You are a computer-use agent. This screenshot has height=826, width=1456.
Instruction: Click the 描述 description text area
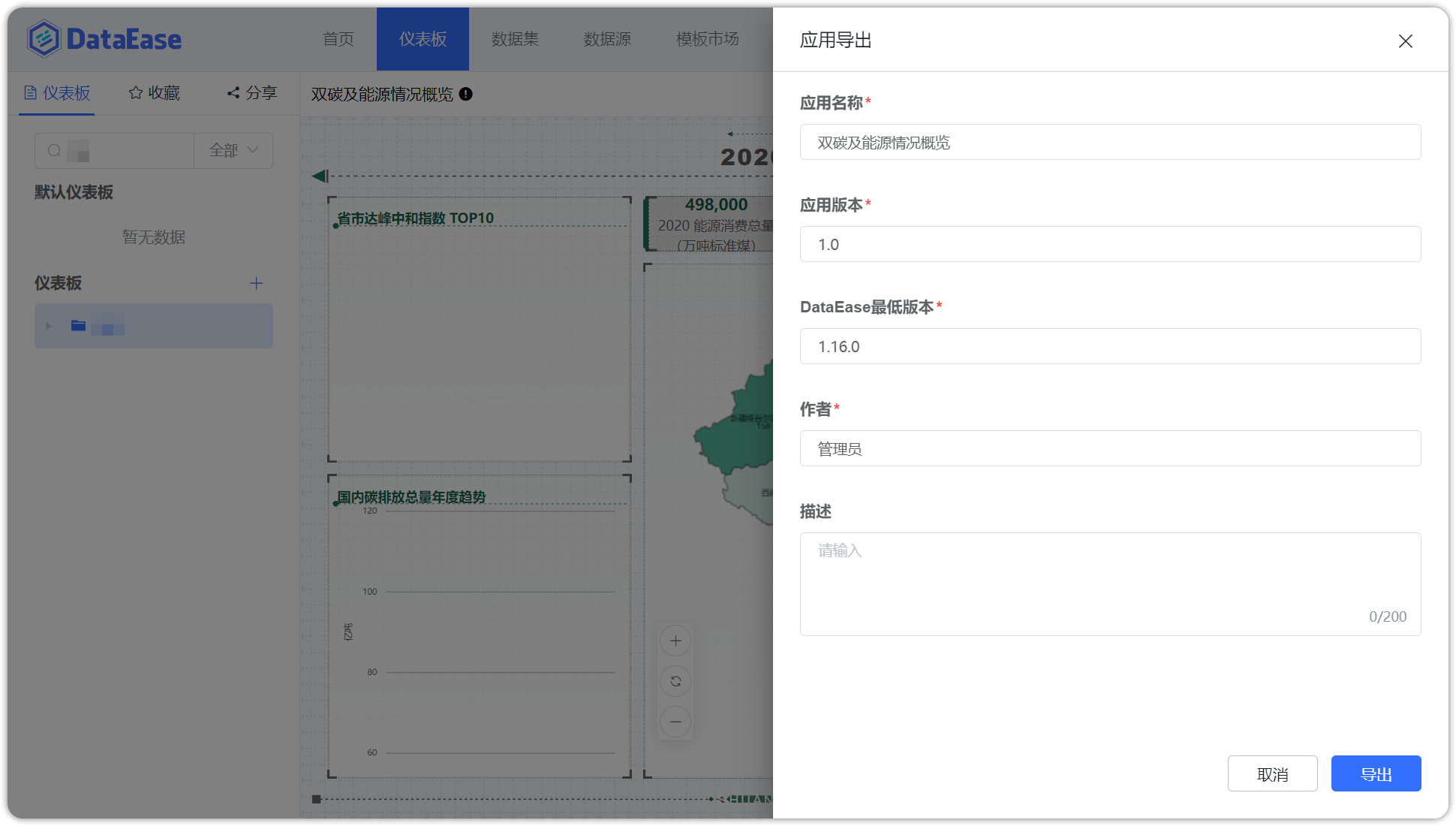[1109, 584]
